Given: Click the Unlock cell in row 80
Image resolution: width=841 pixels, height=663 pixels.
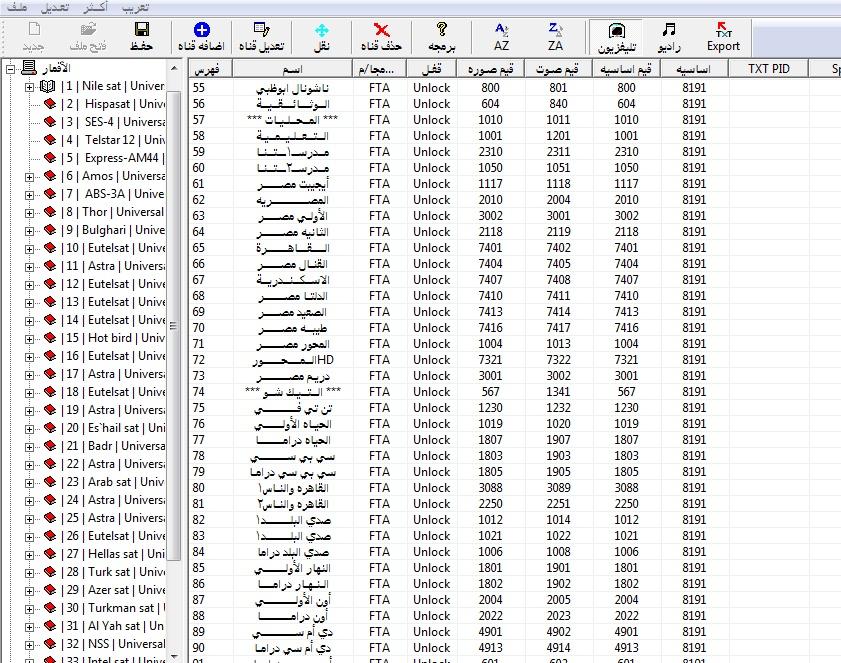Looking at the screenshot, I should pyautogui.click(x=431, y=488).
